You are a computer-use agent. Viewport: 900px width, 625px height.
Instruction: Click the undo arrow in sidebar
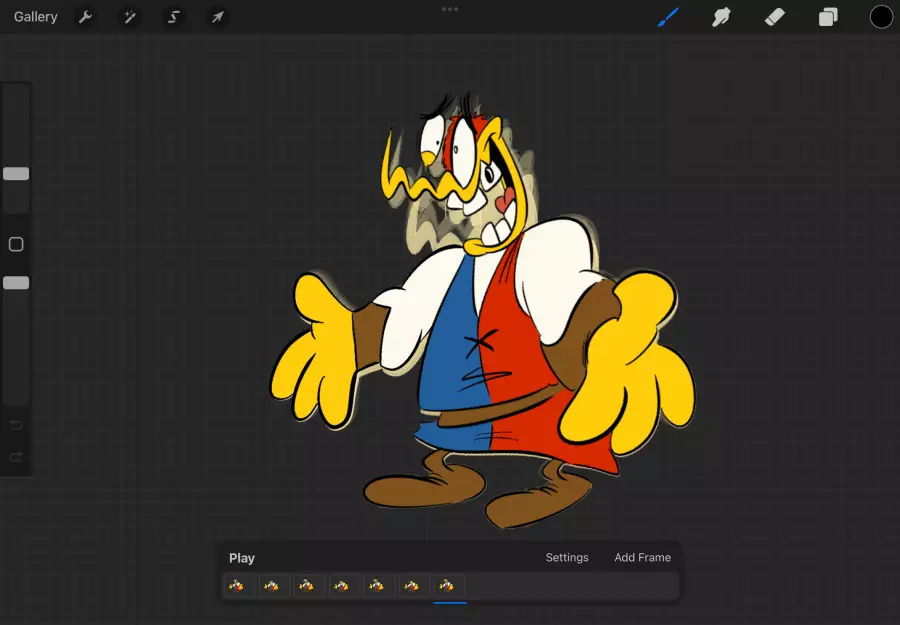16,426
